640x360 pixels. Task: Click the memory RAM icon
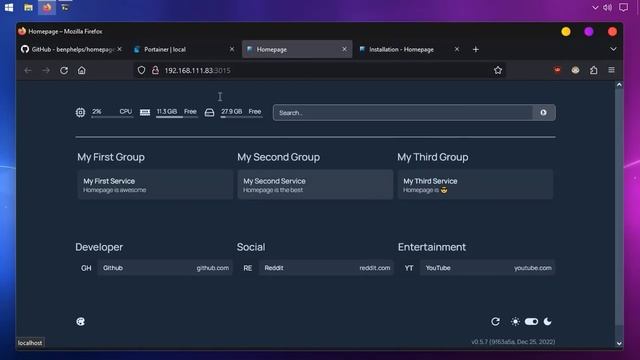tap(145, 112)
